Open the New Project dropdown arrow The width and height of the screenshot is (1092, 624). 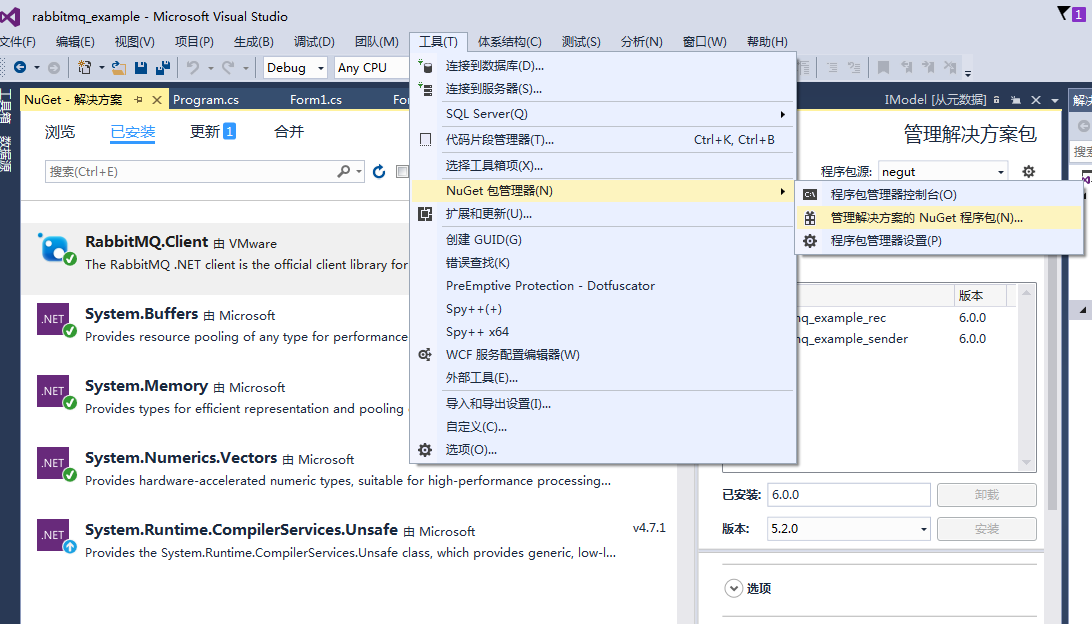102,68
